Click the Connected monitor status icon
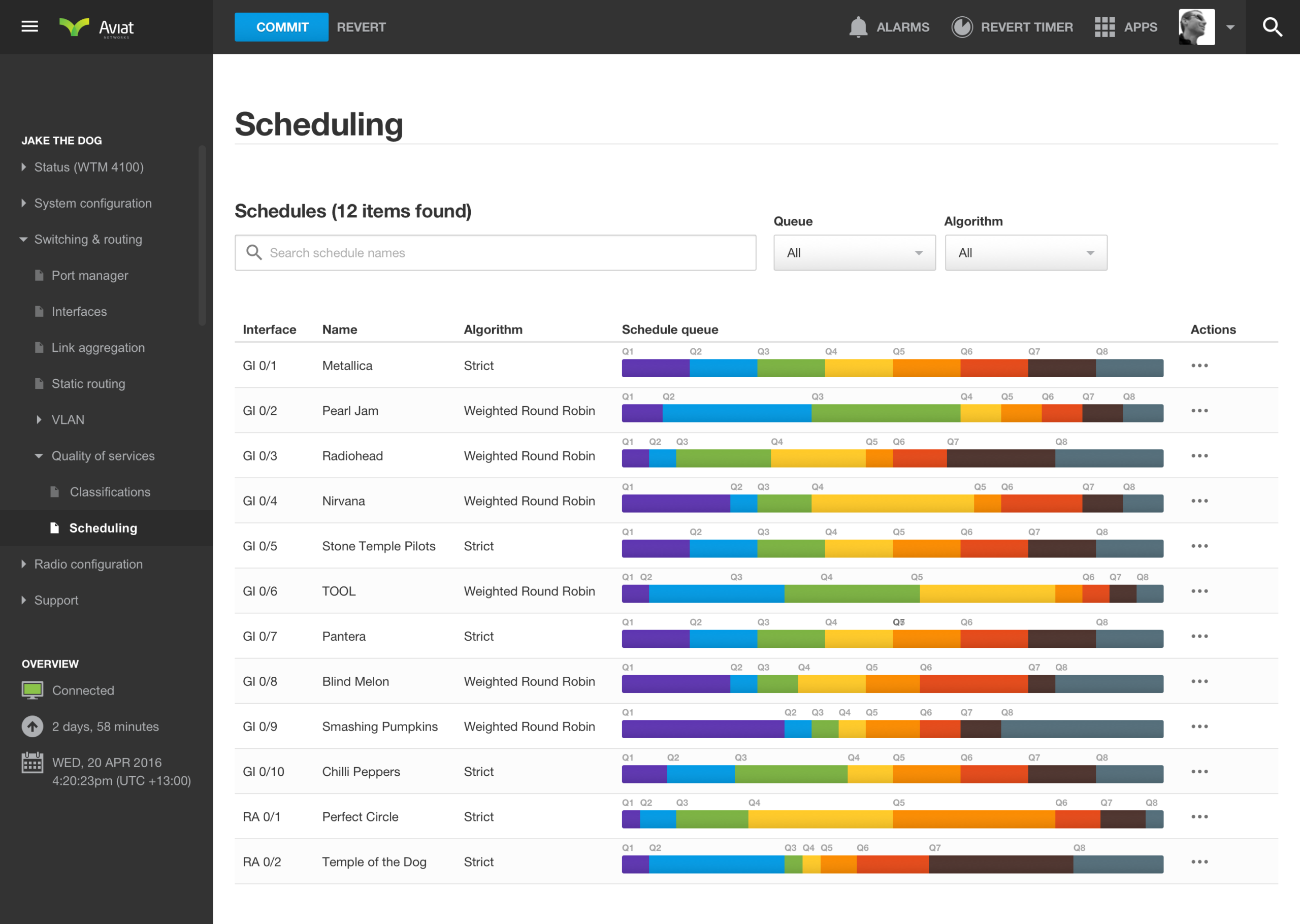 point(32,690)
